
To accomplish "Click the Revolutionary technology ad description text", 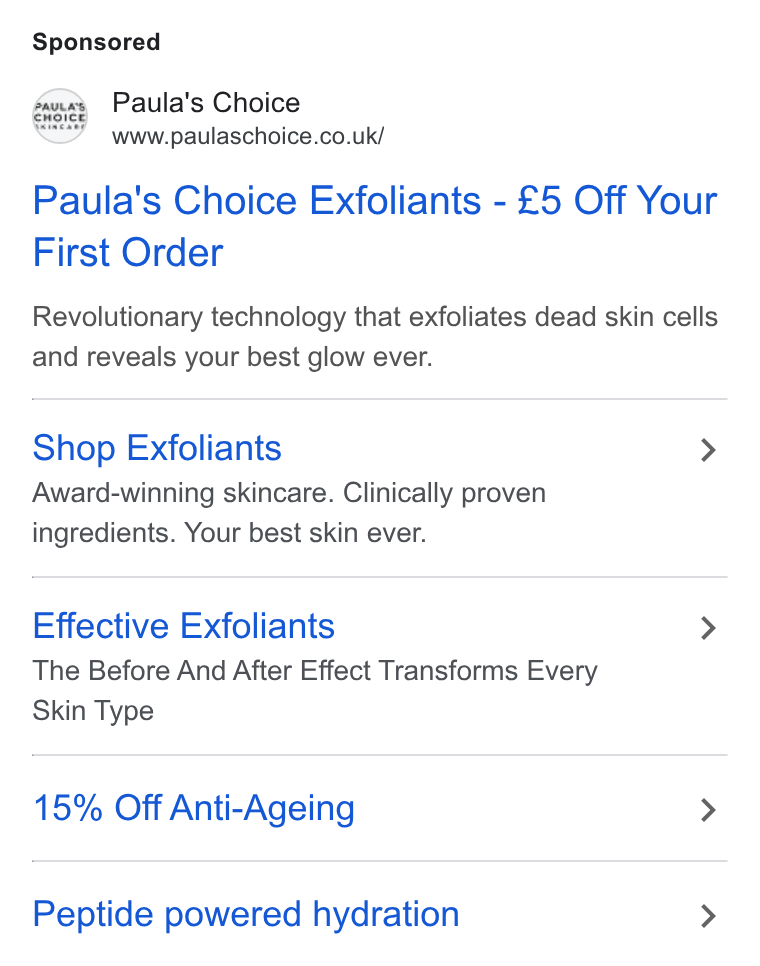I will (x=374, y=337).
